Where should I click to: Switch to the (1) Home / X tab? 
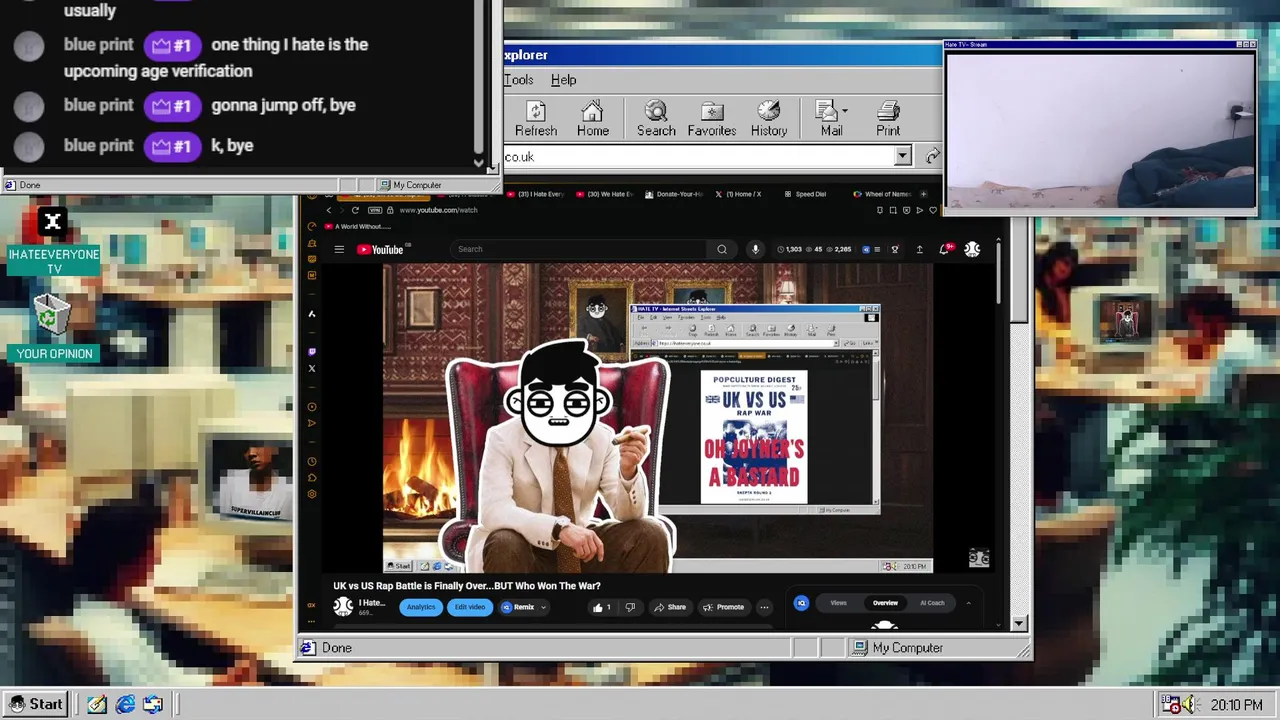tap(738, 194)
